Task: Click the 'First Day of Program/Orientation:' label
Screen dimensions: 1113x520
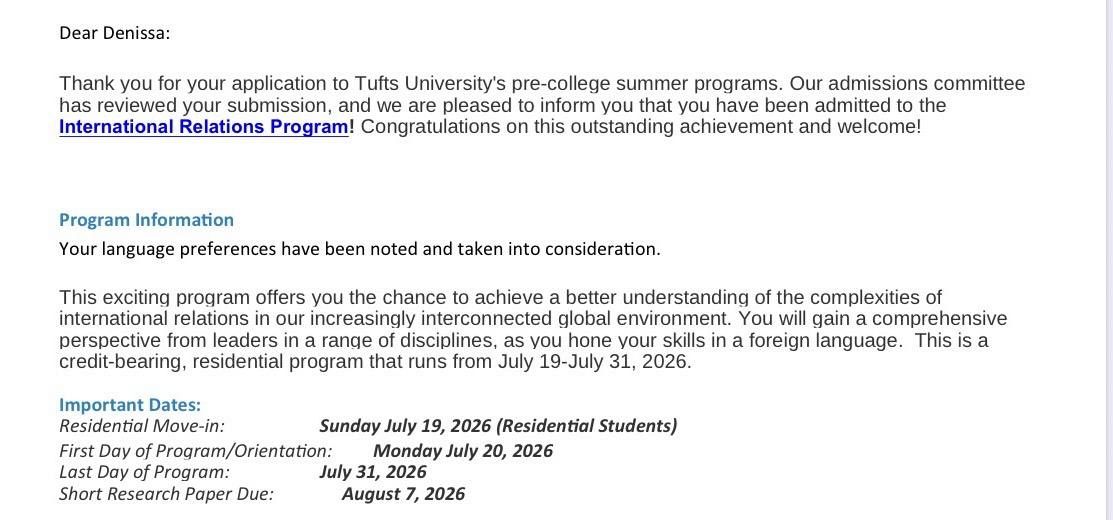Action: pos(195,451)
